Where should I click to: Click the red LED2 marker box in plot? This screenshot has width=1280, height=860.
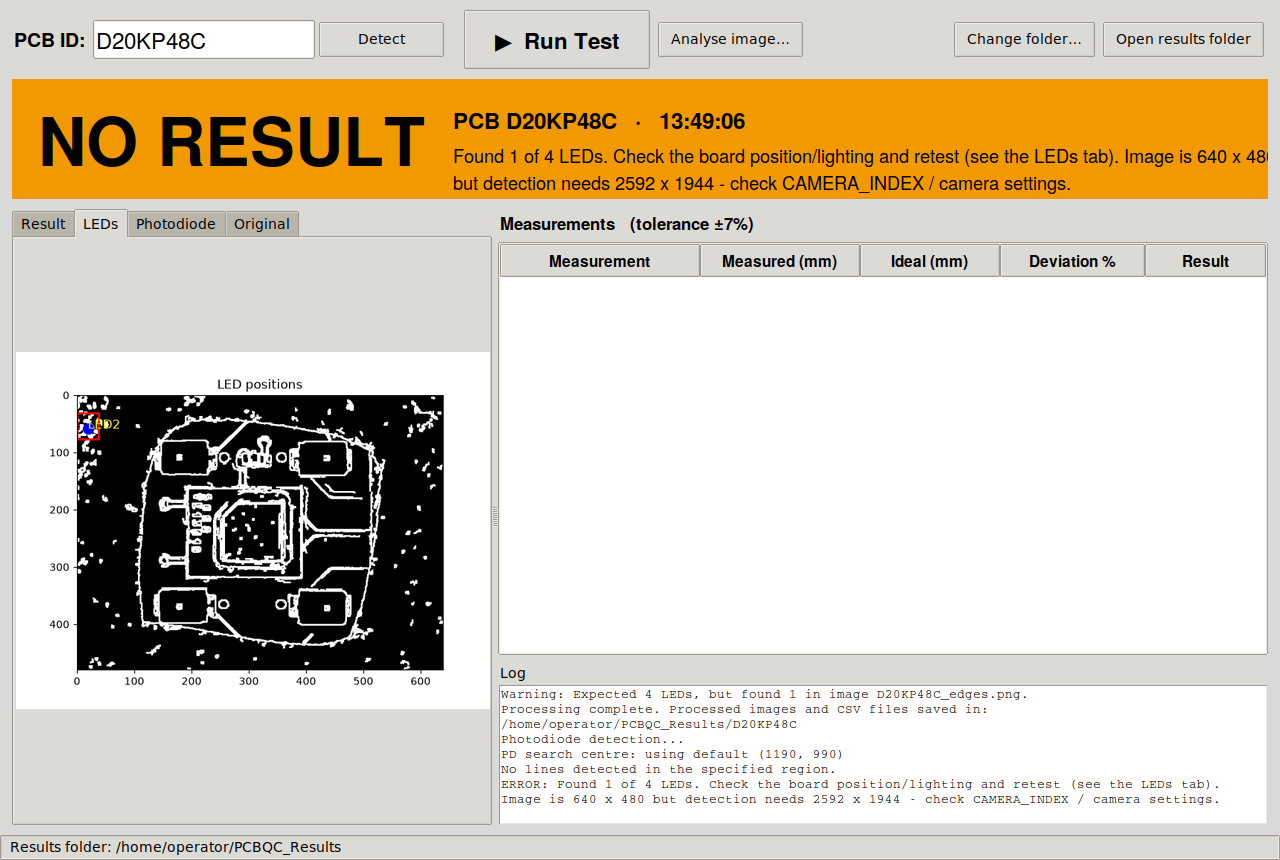click(89, 426)
